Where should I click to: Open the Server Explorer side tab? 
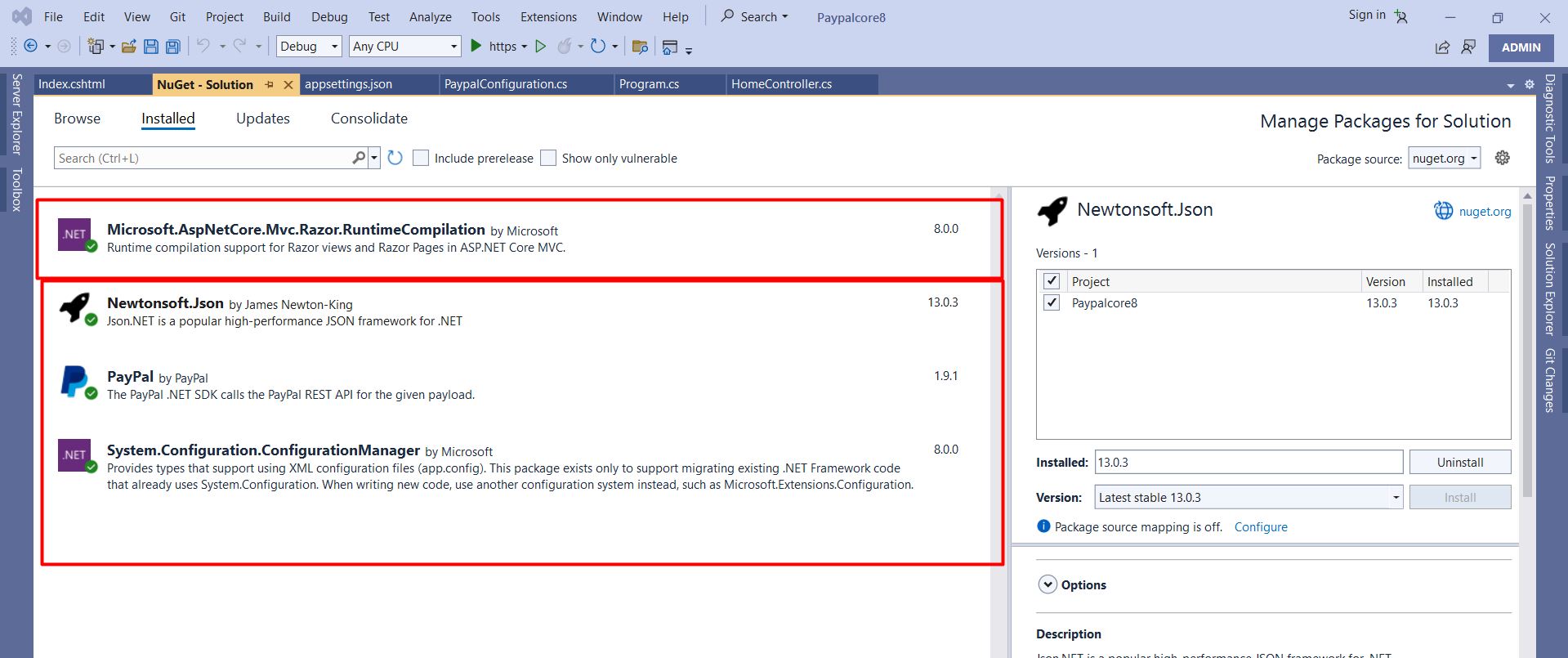[16, 114]
